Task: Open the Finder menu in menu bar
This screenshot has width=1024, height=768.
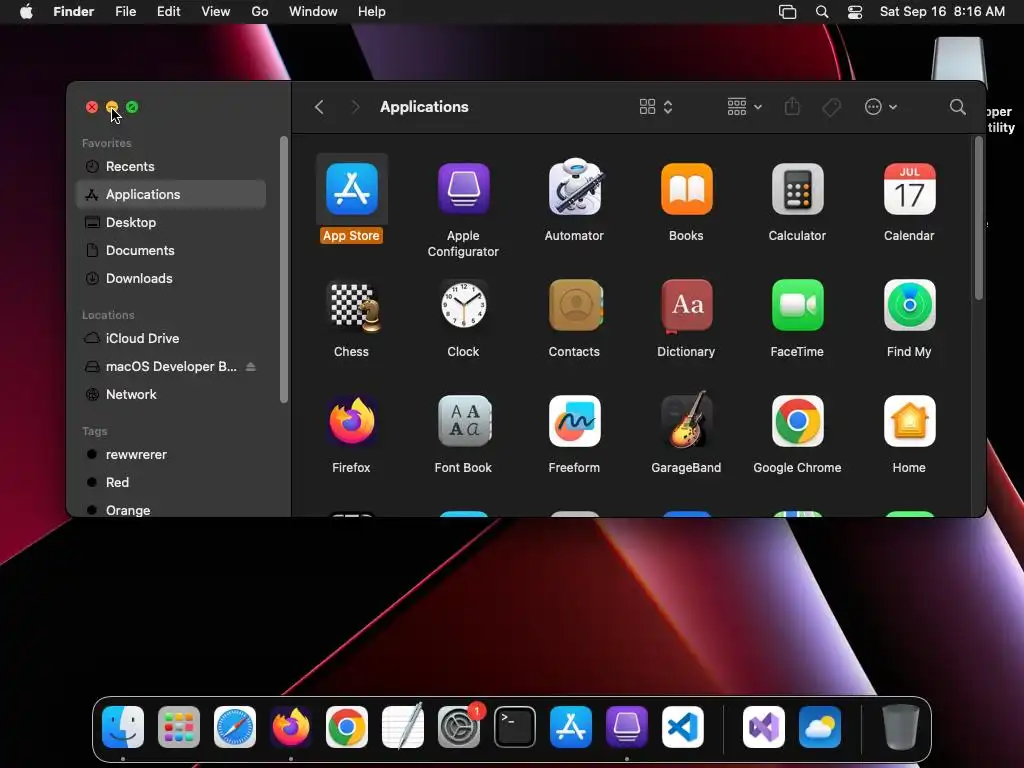Action: (x=74, y=12)
